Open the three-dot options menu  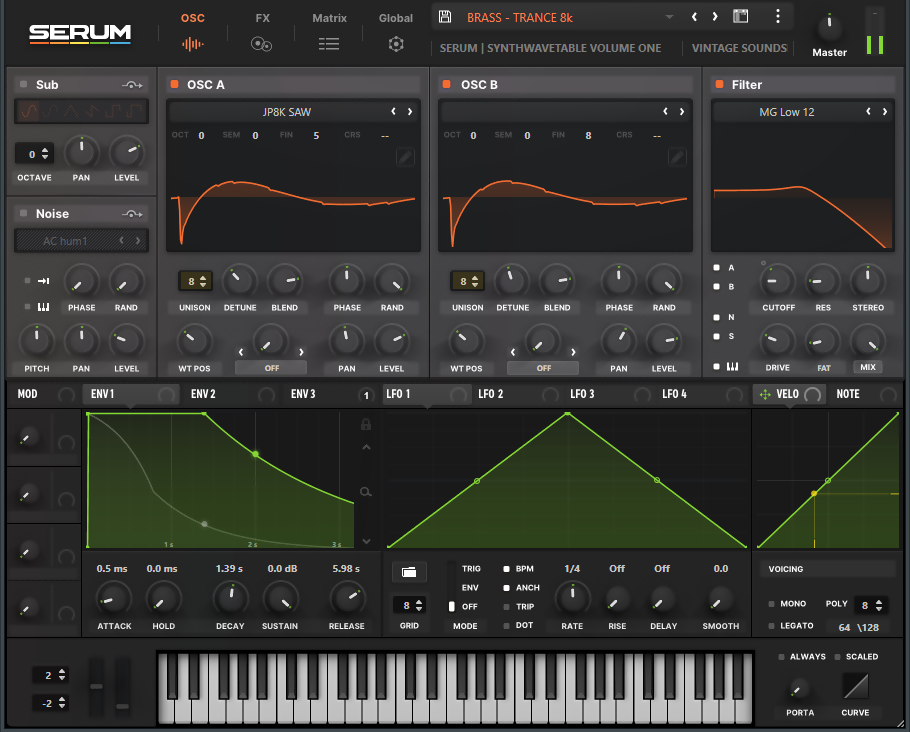coord(778,16)
